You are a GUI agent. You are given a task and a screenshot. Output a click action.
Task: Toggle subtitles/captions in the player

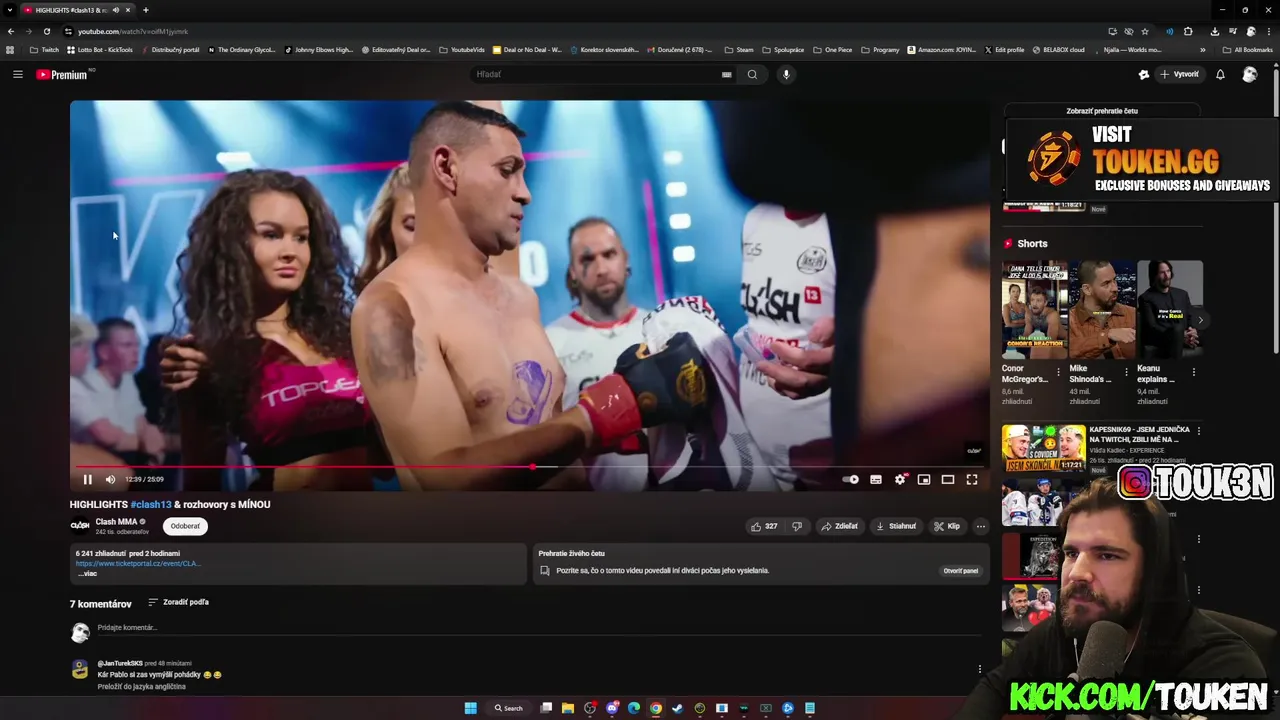coord(876,480)
